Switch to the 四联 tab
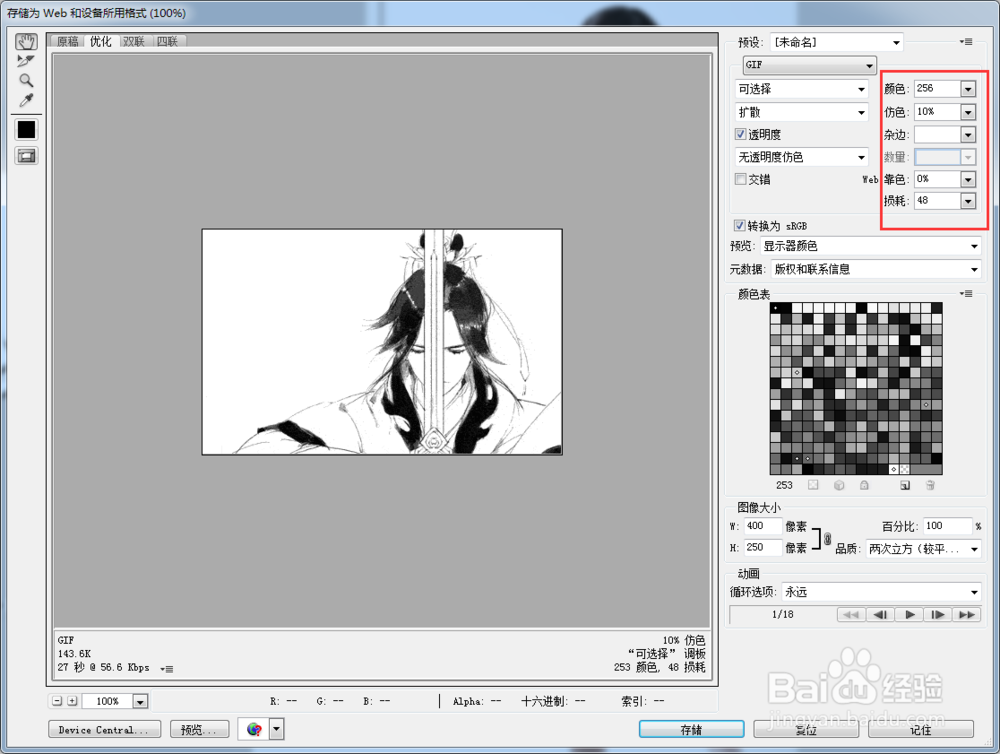The image size is (1000, 754). [x=167, y=41]
